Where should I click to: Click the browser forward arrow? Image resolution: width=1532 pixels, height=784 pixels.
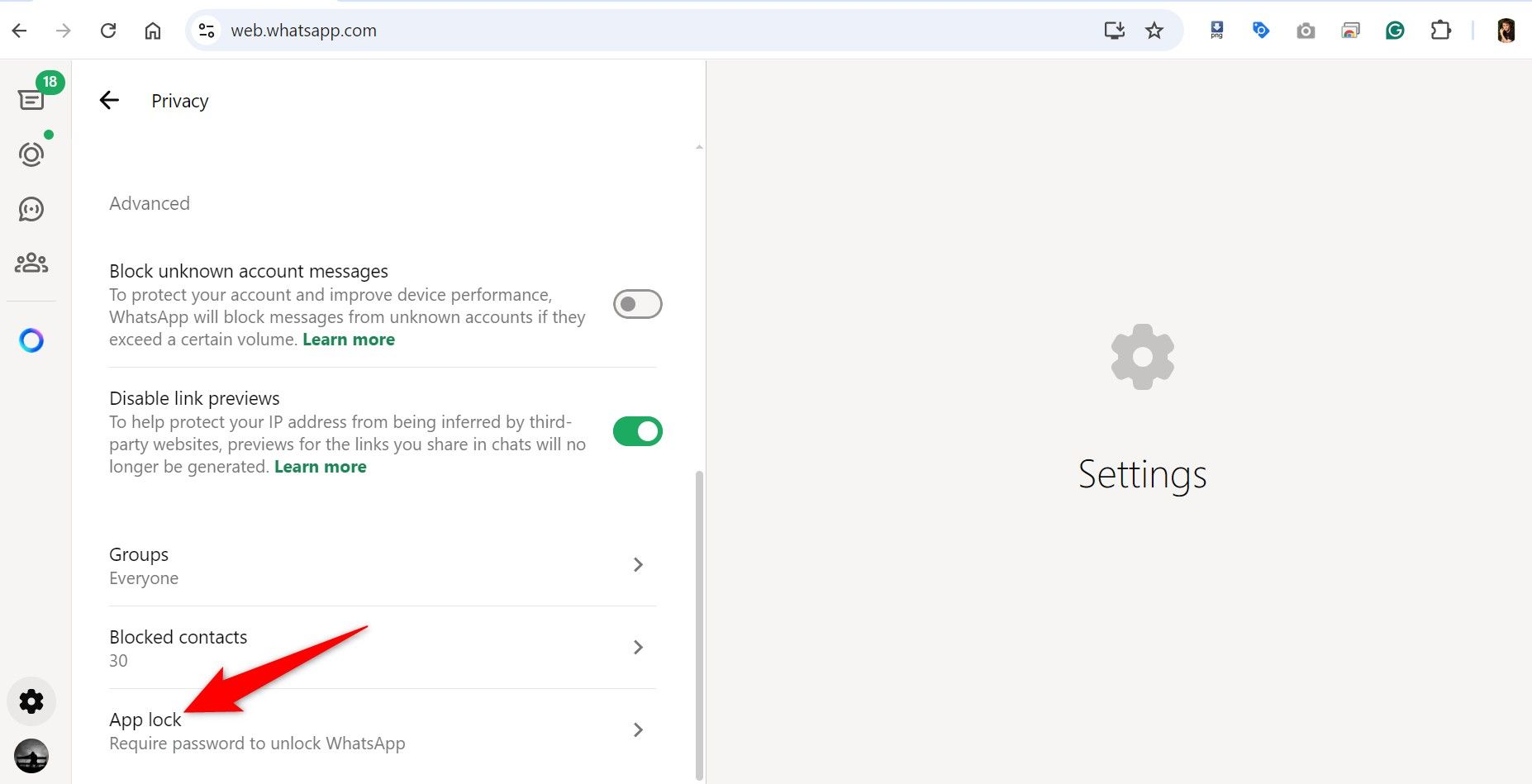point(64,31)
